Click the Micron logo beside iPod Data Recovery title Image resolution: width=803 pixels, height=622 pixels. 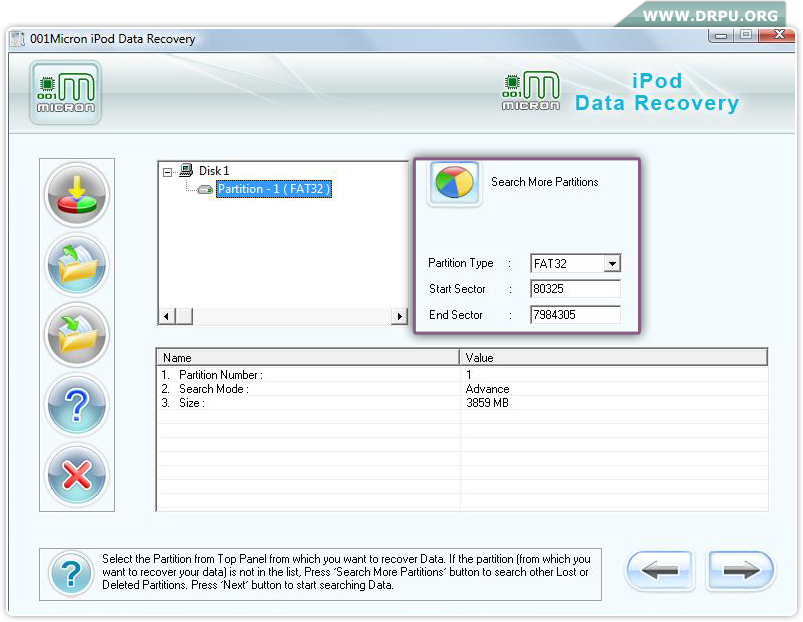click(x=531, y=91)
